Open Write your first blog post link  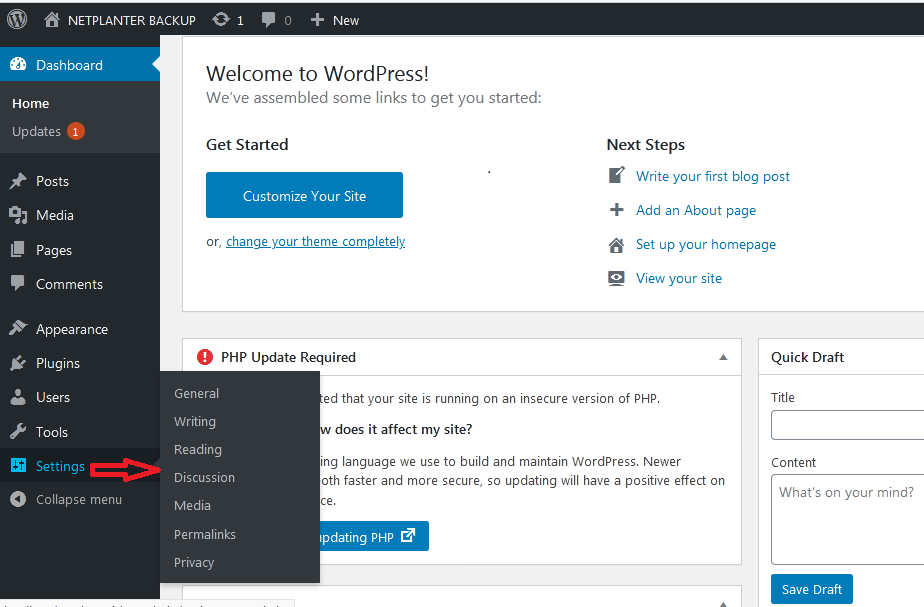[712, 176]
